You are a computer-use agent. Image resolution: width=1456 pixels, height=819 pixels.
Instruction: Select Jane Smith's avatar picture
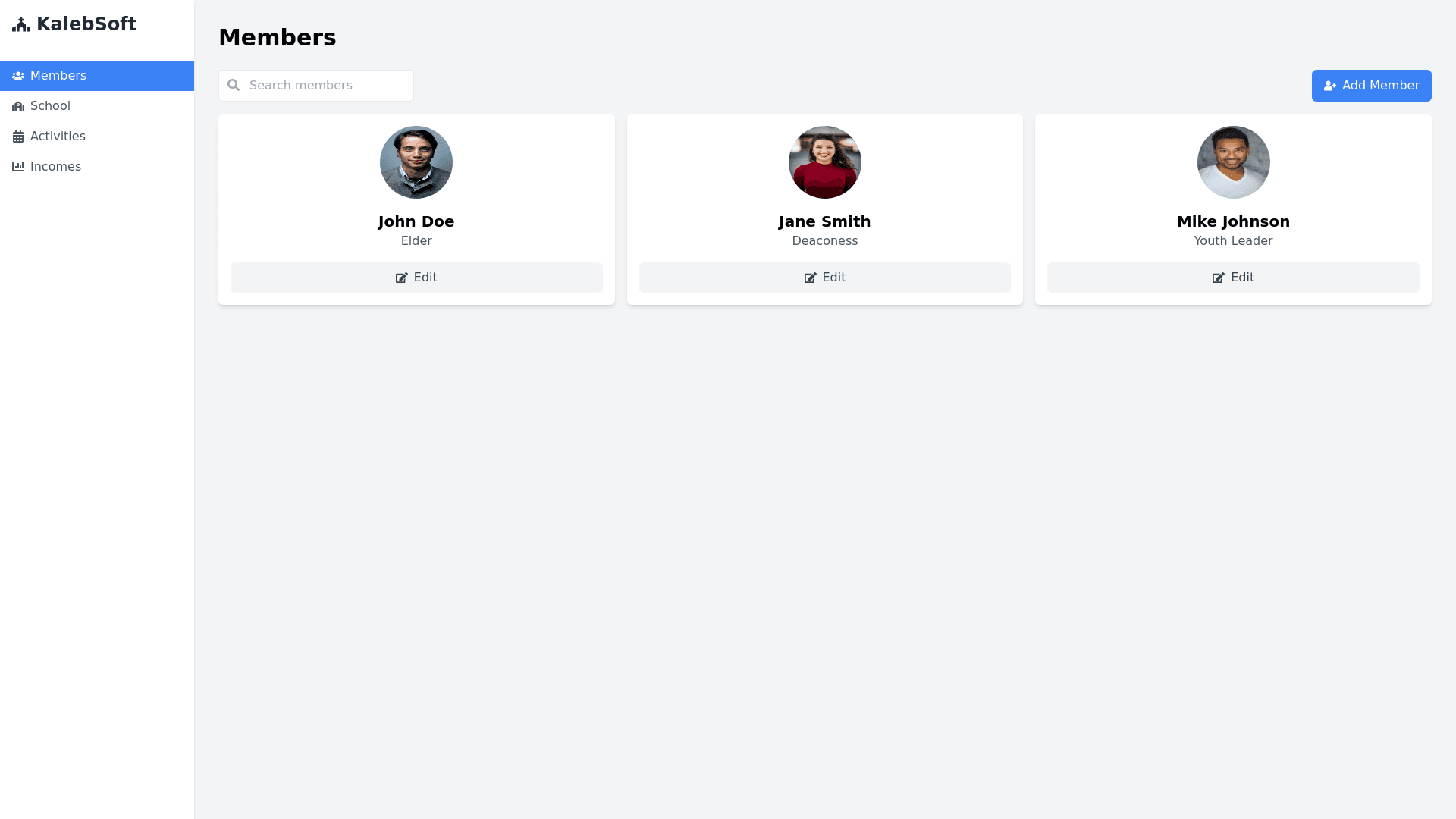point(824,162)
